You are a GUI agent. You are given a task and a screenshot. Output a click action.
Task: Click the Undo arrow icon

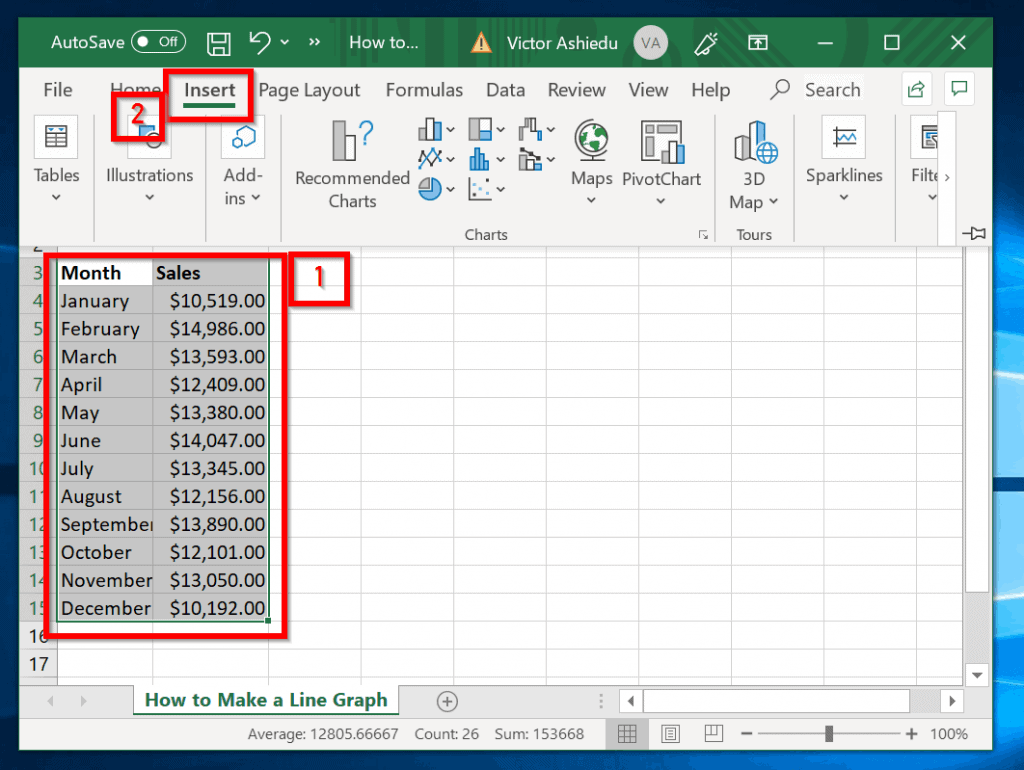tap(259, 42)
